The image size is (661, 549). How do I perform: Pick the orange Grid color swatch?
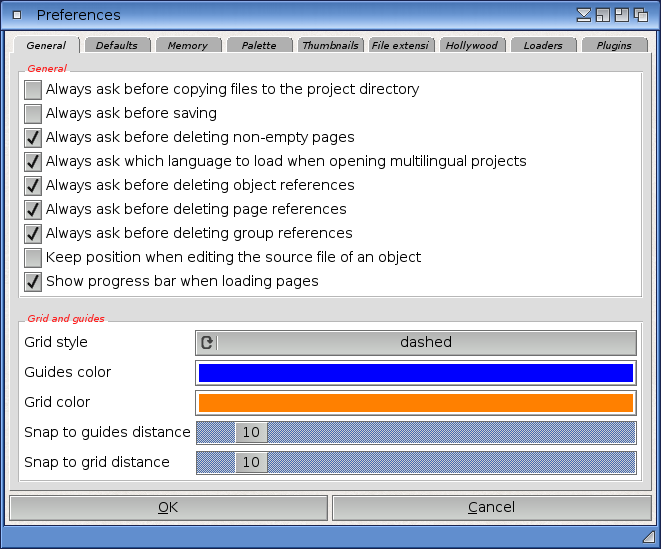(x=416, y=403)
